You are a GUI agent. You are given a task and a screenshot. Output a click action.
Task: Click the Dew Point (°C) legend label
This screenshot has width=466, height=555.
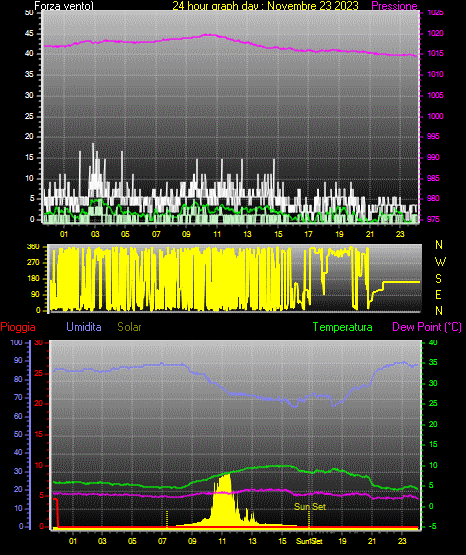(x=427, y=327)
